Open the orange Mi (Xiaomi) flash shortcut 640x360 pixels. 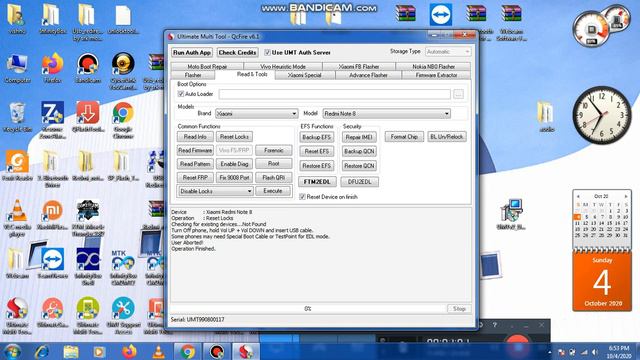[x=53, y=215]
